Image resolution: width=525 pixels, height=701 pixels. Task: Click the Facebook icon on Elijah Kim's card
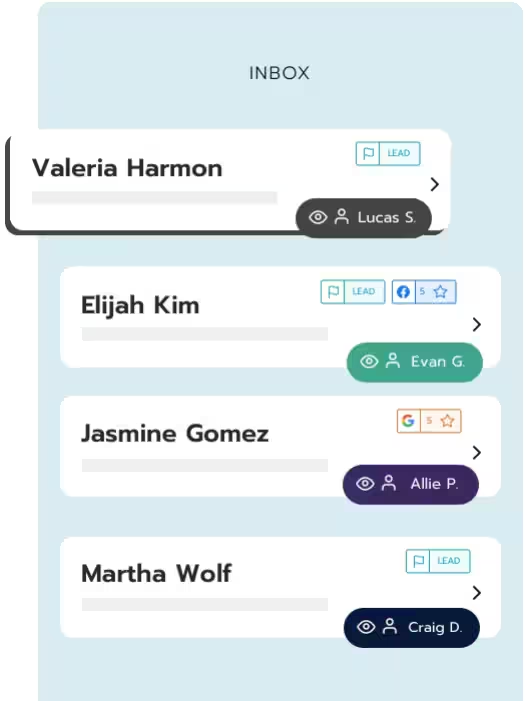[403, 292]
